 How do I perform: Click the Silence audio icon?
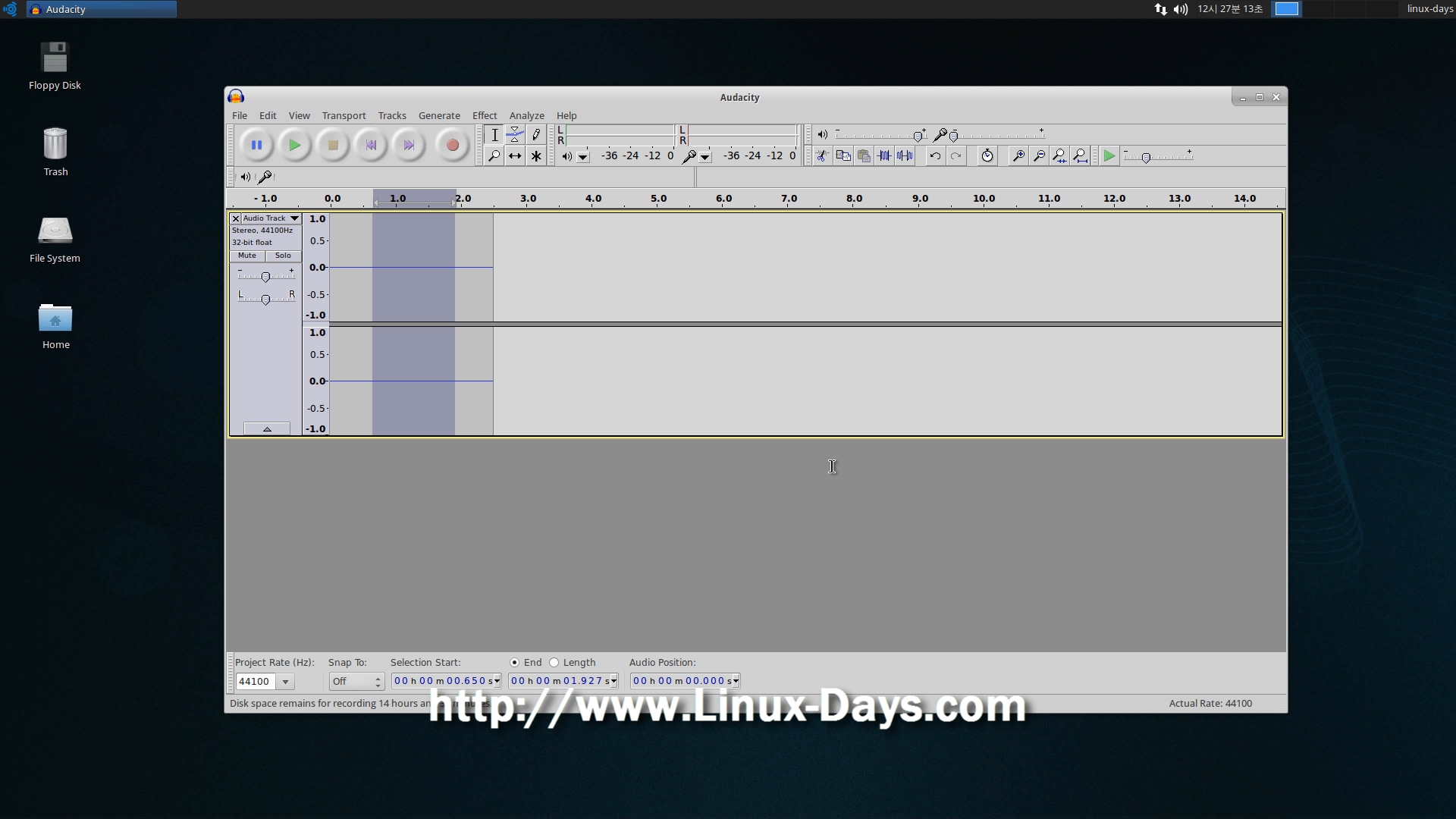[905, 155]
